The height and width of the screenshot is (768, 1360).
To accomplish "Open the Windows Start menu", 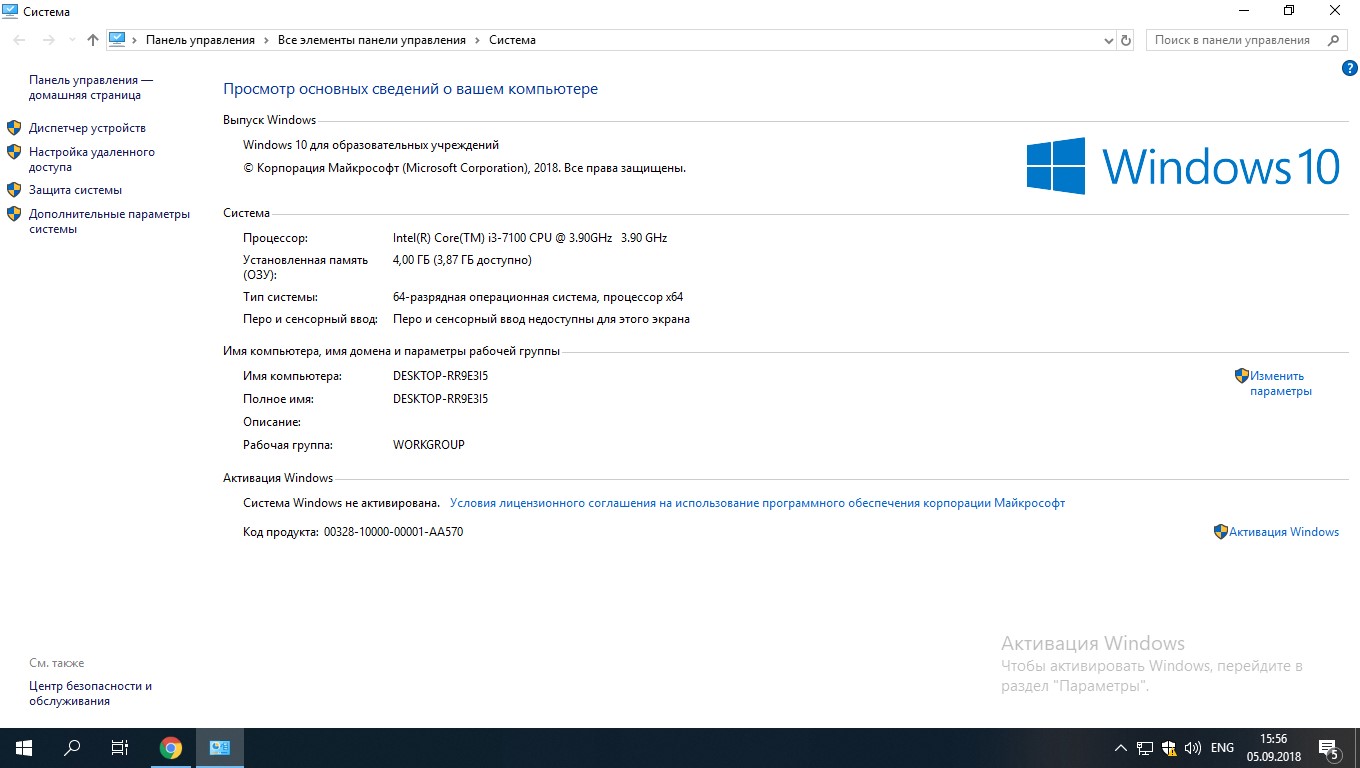I will pos(24,748).
